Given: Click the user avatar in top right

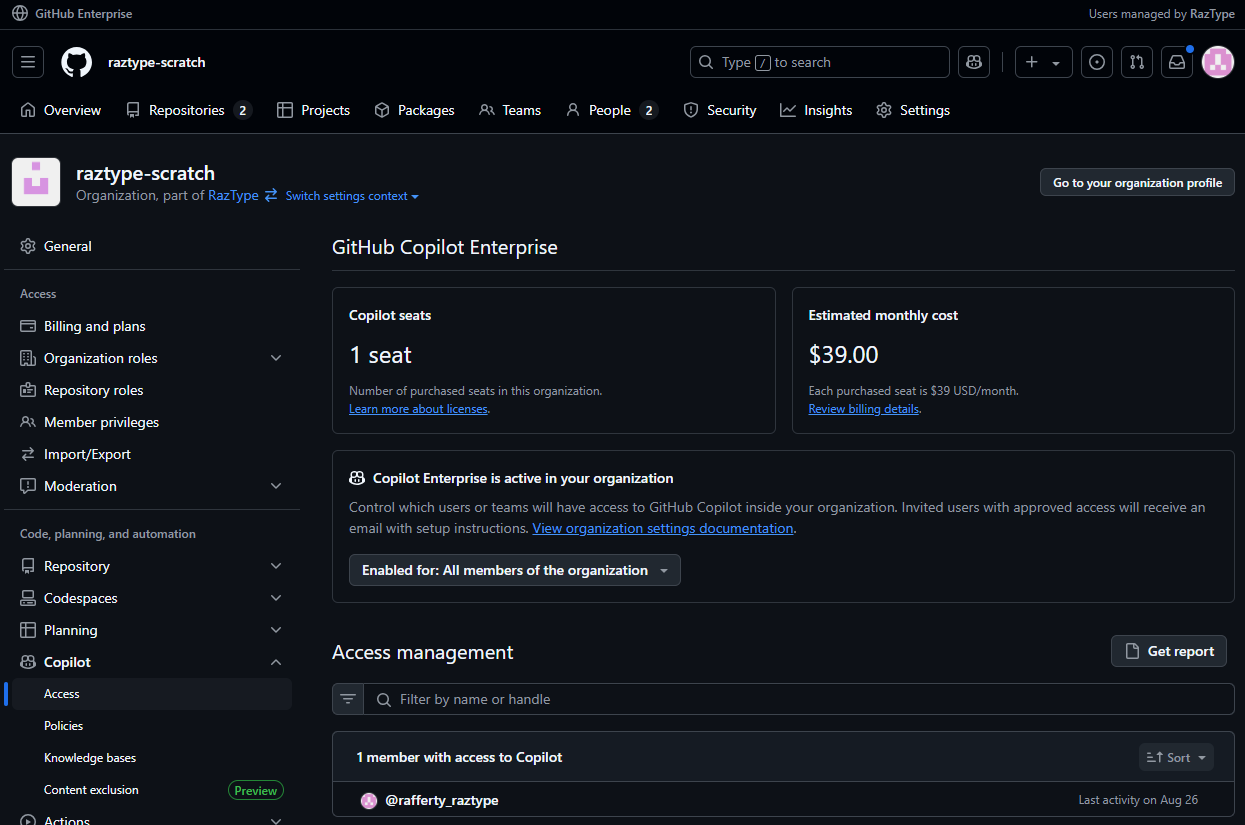Looking at the screenshot, I should coord(1217,62).
